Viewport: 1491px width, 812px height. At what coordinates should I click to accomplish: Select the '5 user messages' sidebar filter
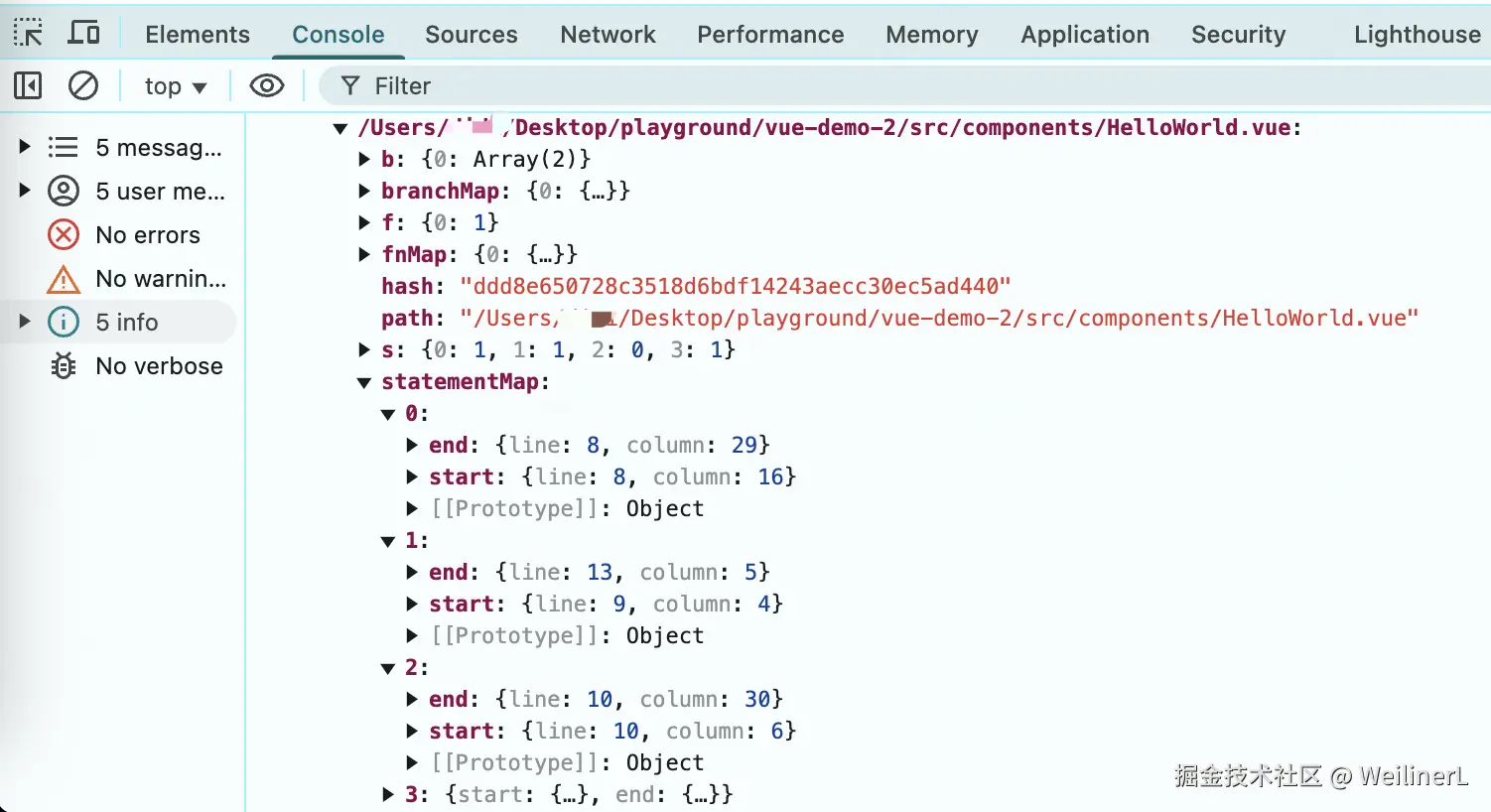pos(159,192)
